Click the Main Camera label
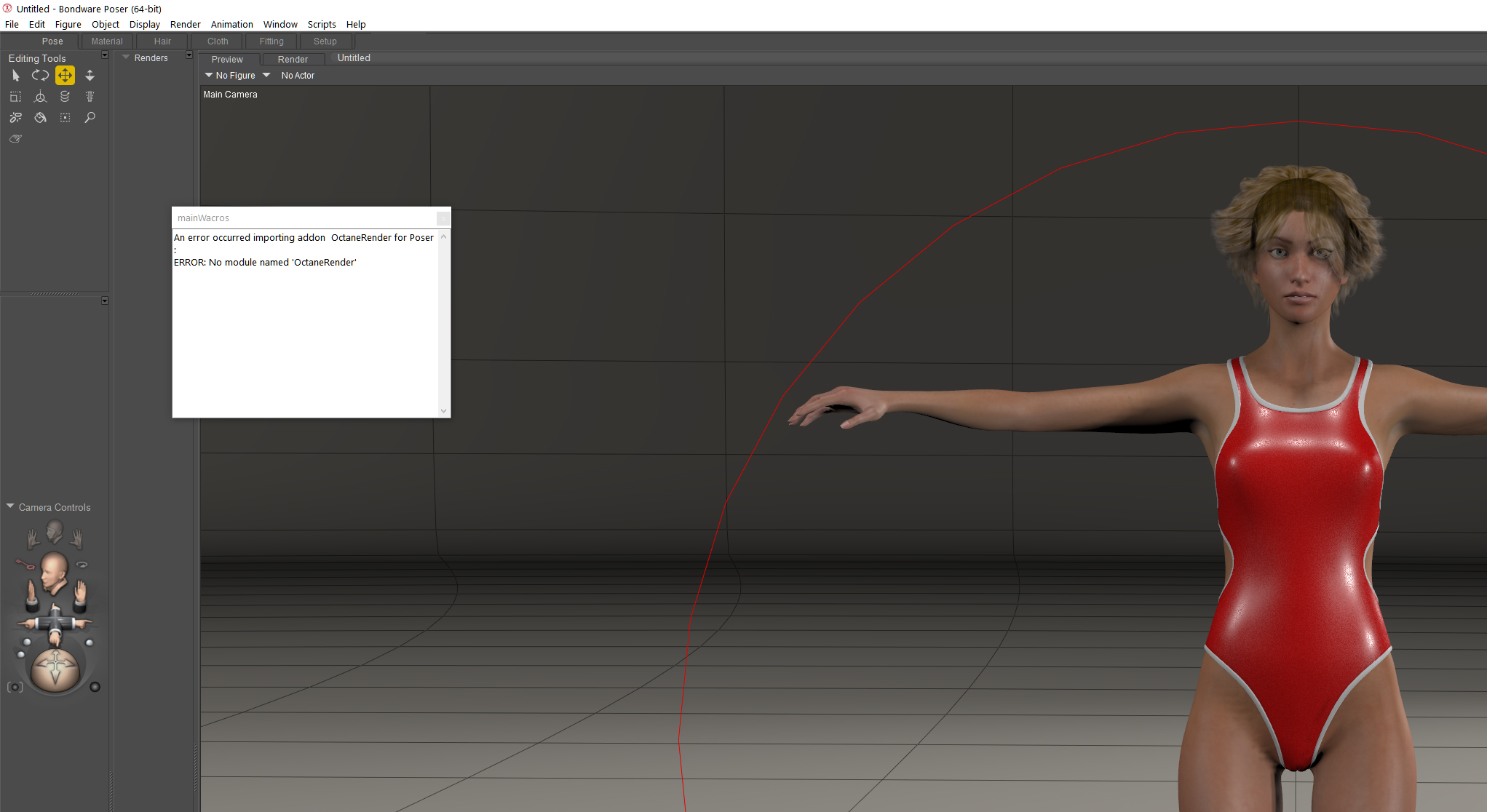Image resolution: width=1487 pixels, height=812 pixels. (x=230, y=95)
